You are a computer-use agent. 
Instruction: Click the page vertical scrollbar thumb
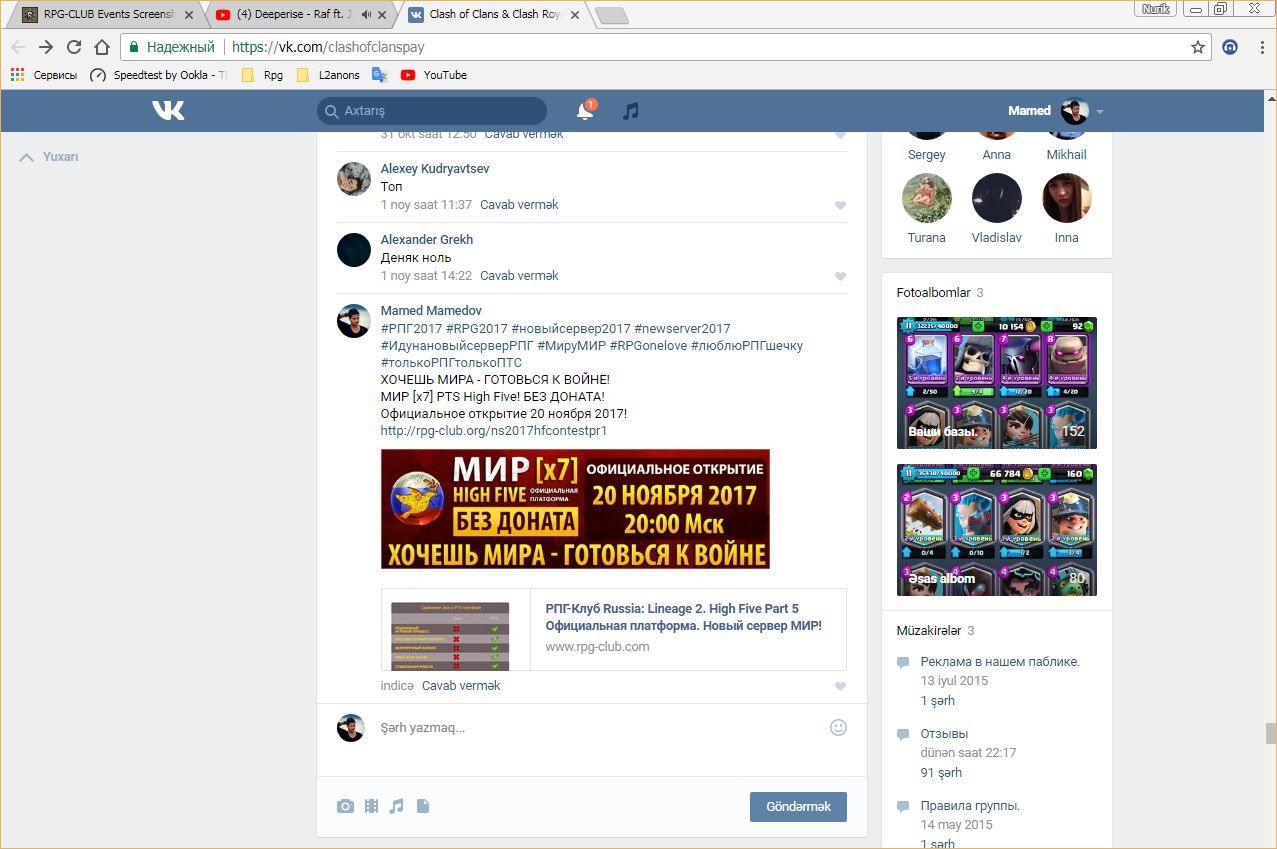pyautogui.click(x=1271, y=733)
